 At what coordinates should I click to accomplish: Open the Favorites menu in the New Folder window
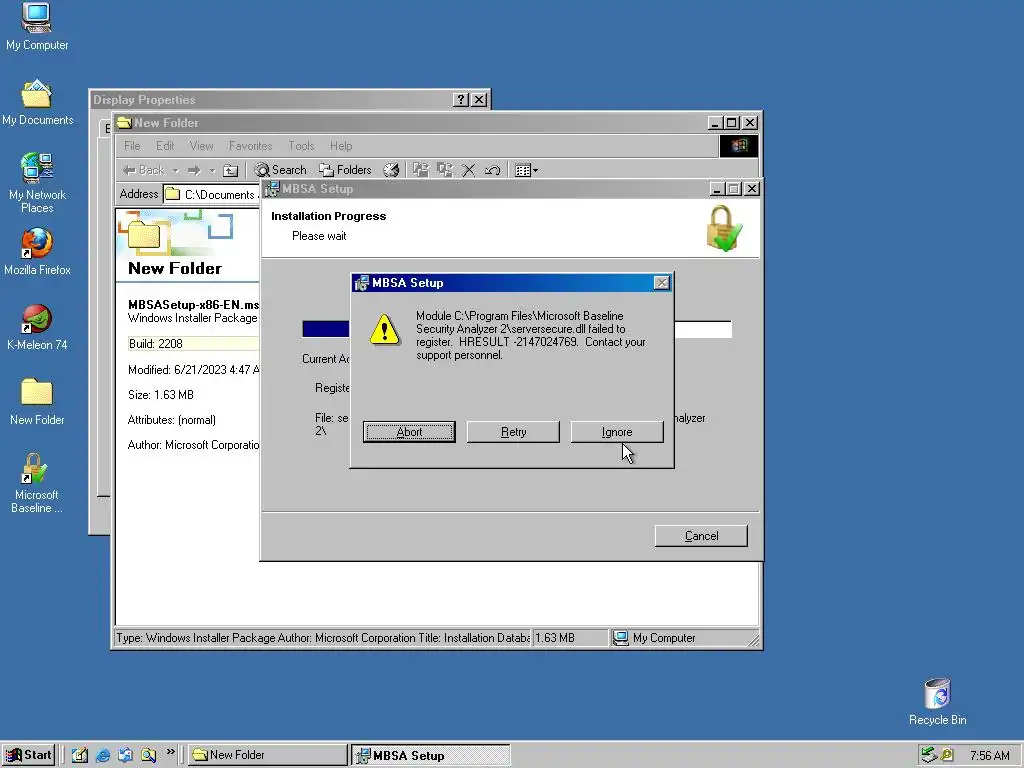250,146
